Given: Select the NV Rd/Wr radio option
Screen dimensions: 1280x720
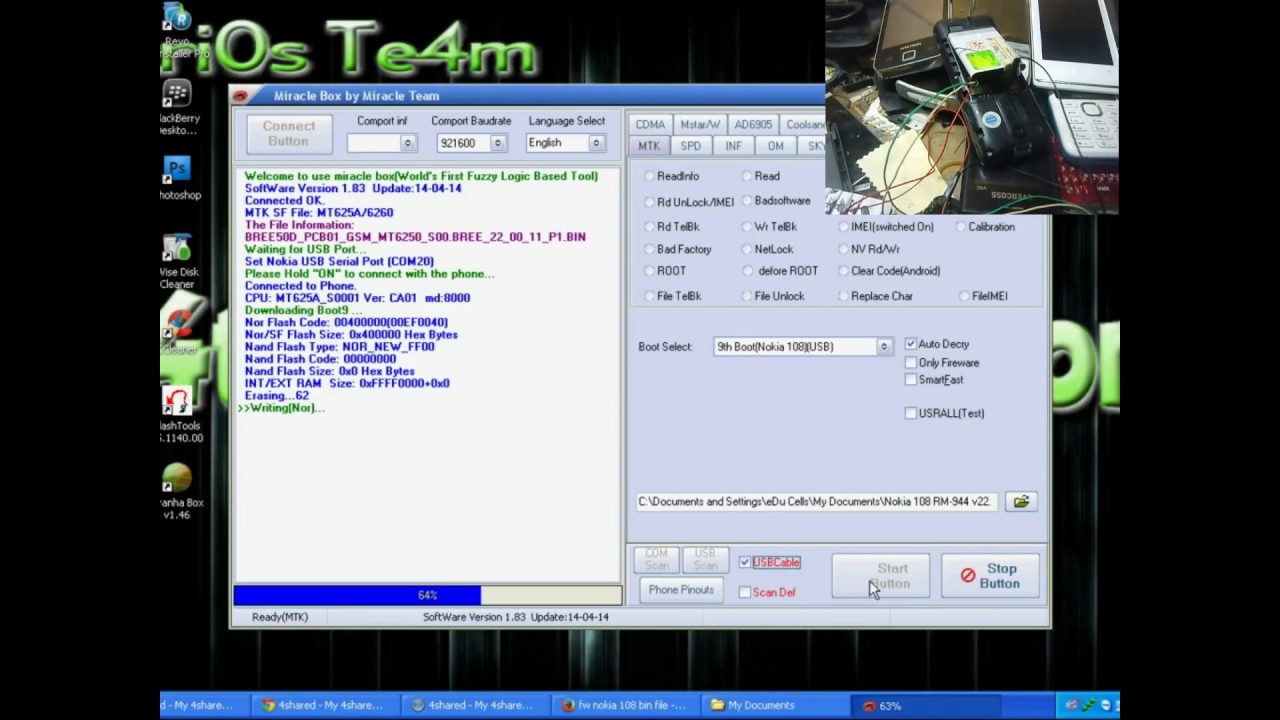Looking at the screenshot, I should [x=869, y=249].
